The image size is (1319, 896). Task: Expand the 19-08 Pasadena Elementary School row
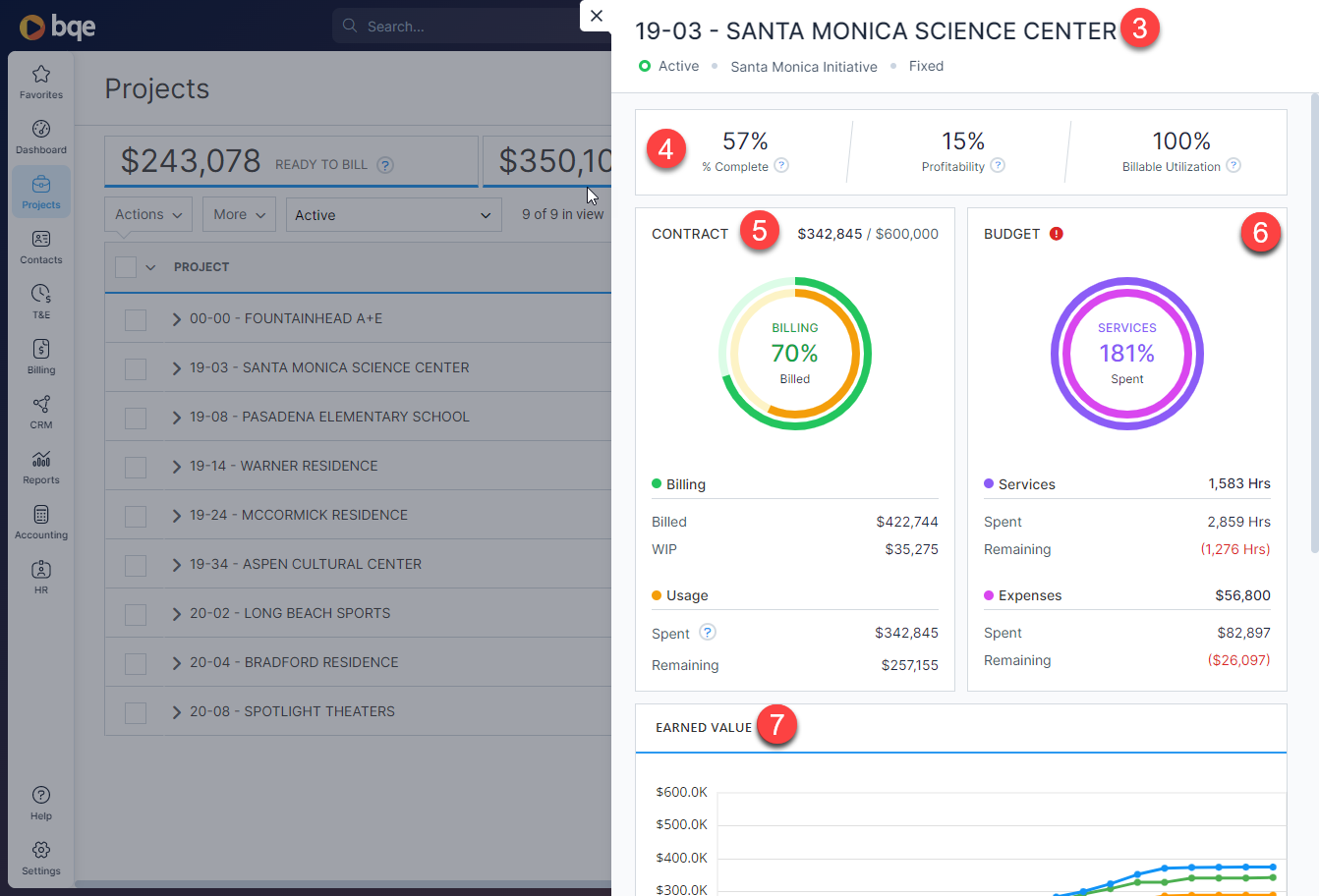point(177,418)
